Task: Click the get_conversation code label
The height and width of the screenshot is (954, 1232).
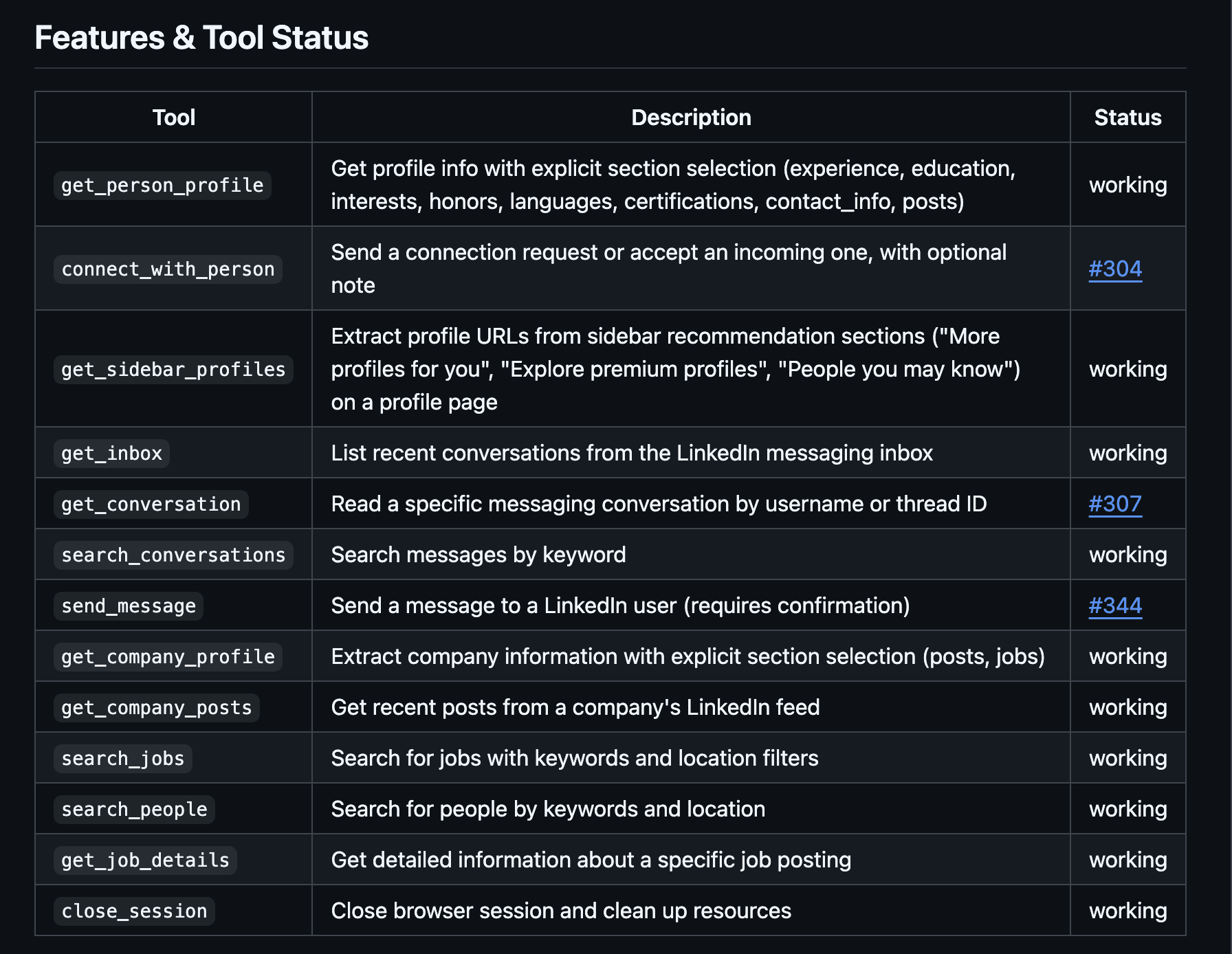Action: click(x=151, y=504)
